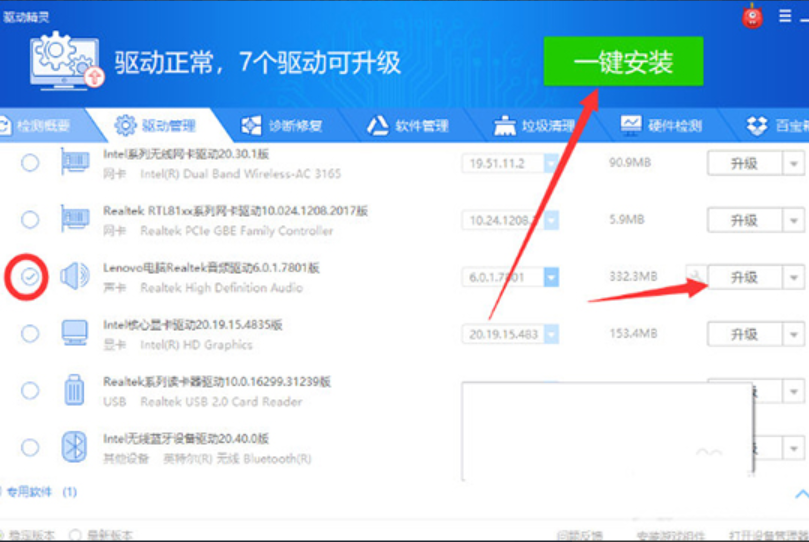
Task: Expand version dropdown for Realtek 10.24.1208
Action: 550,220
